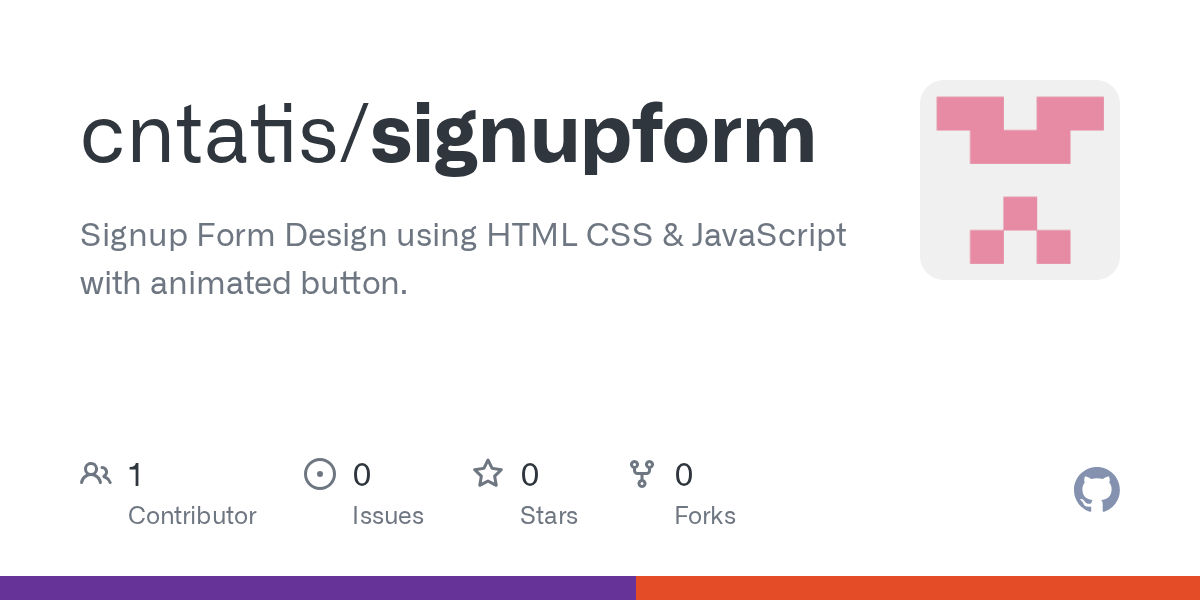Click the fork branch icon
1200x600 pixels.
click(x=641, y=474)
